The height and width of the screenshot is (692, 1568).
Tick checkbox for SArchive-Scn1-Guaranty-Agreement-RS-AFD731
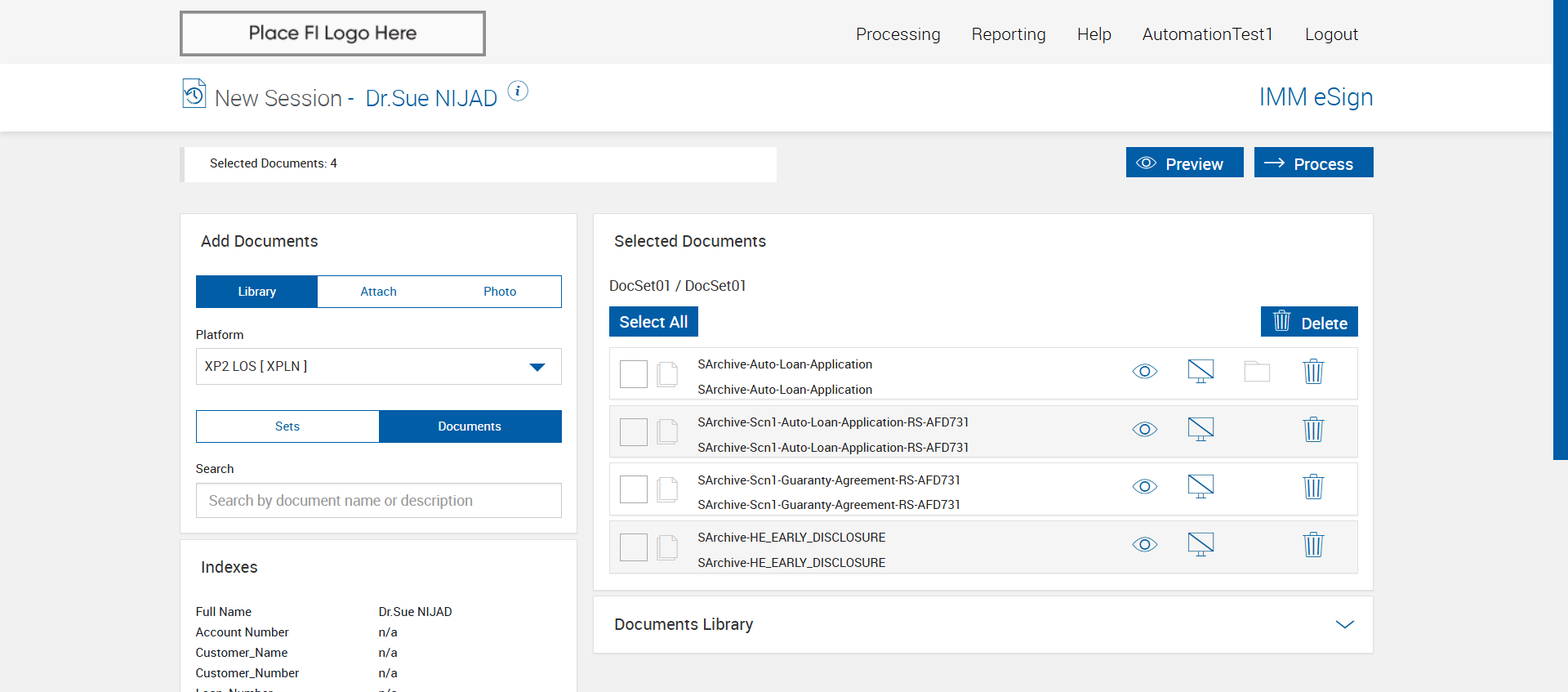(634, 489)
